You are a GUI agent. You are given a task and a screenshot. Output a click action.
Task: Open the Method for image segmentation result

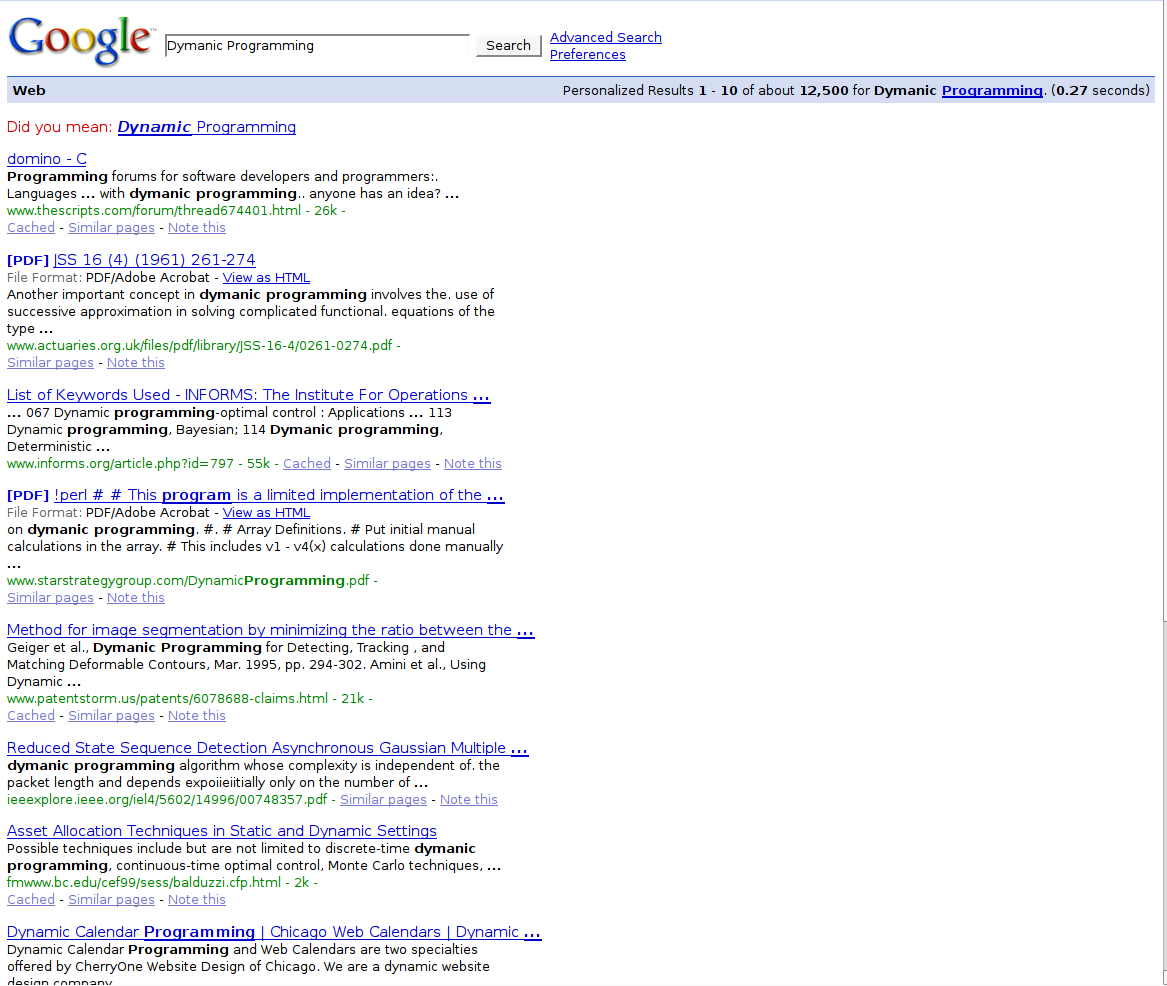tap(271, 630)
